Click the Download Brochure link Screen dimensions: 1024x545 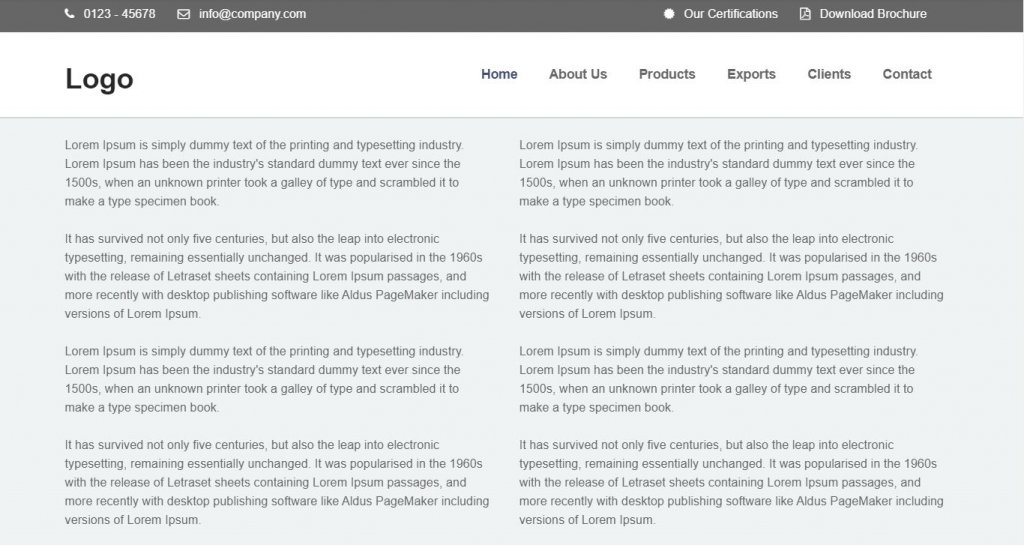[872, 14]
